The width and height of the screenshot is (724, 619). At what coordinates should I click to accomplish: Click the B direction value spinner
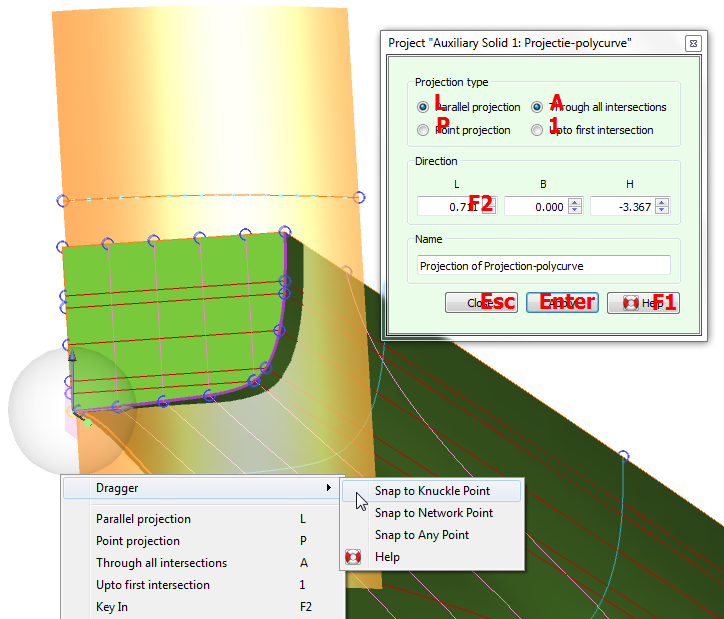click(x=575, y=205)
